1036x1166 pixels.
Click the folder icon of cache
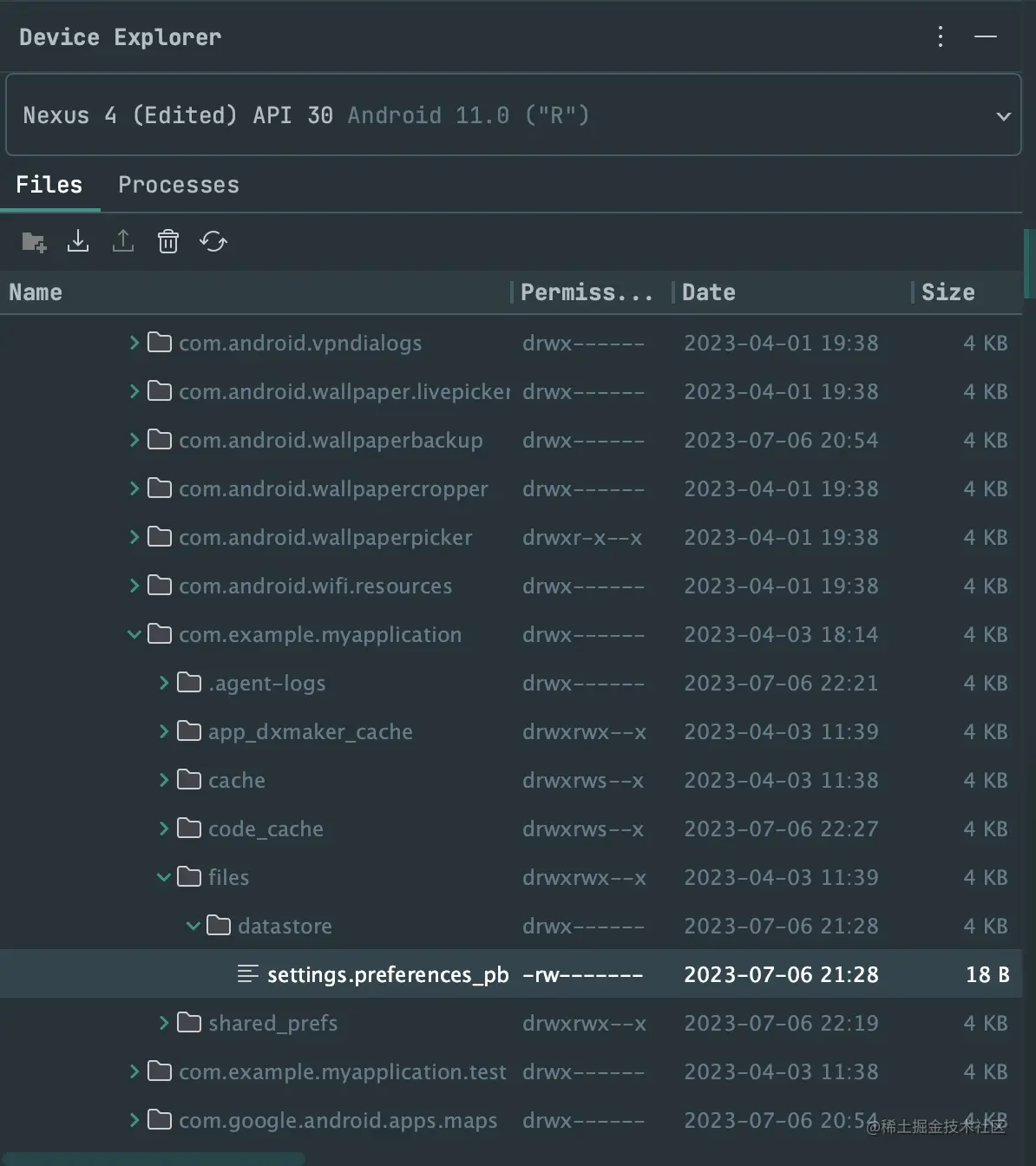point(189,780)
